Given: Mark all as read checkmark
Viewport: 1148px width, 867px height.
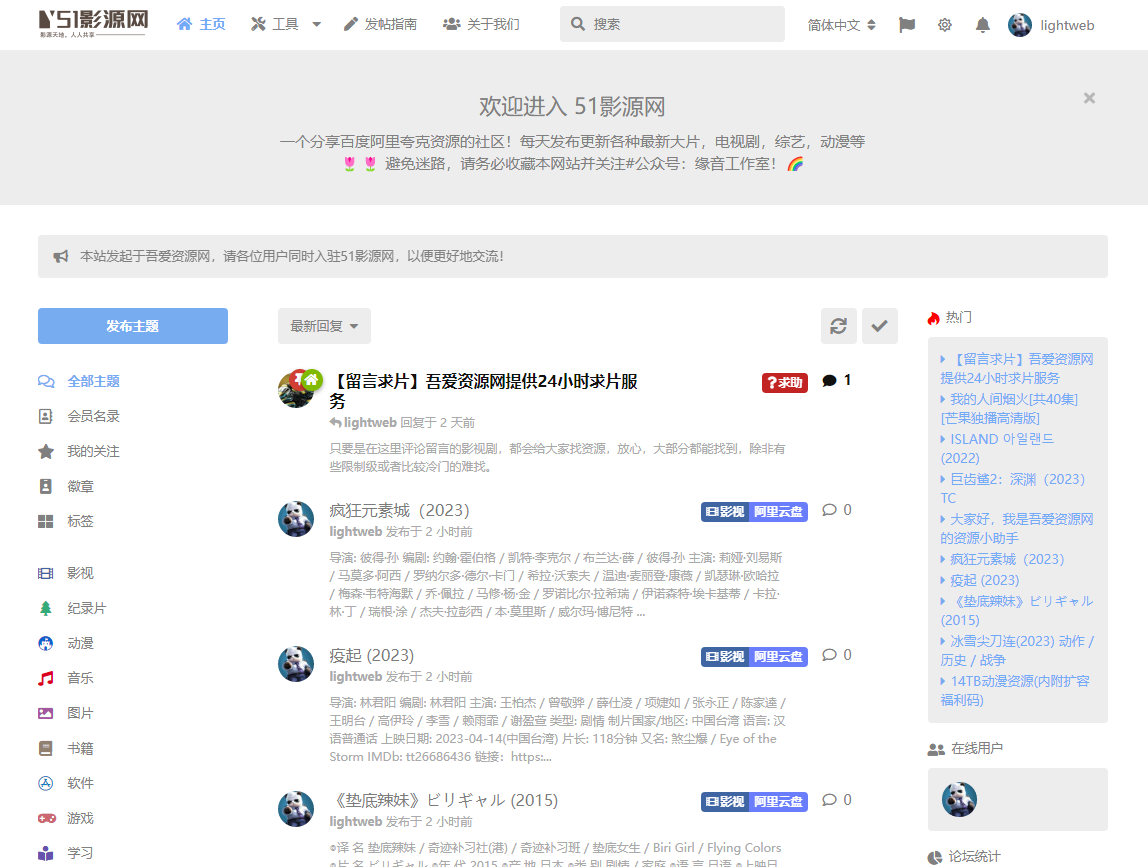Looking at the screenshot, I should click(x=879, y=326).
